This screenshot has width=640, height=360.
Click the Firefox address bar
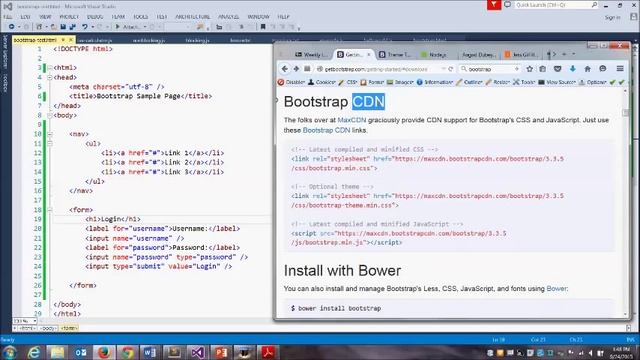[380, 69]
